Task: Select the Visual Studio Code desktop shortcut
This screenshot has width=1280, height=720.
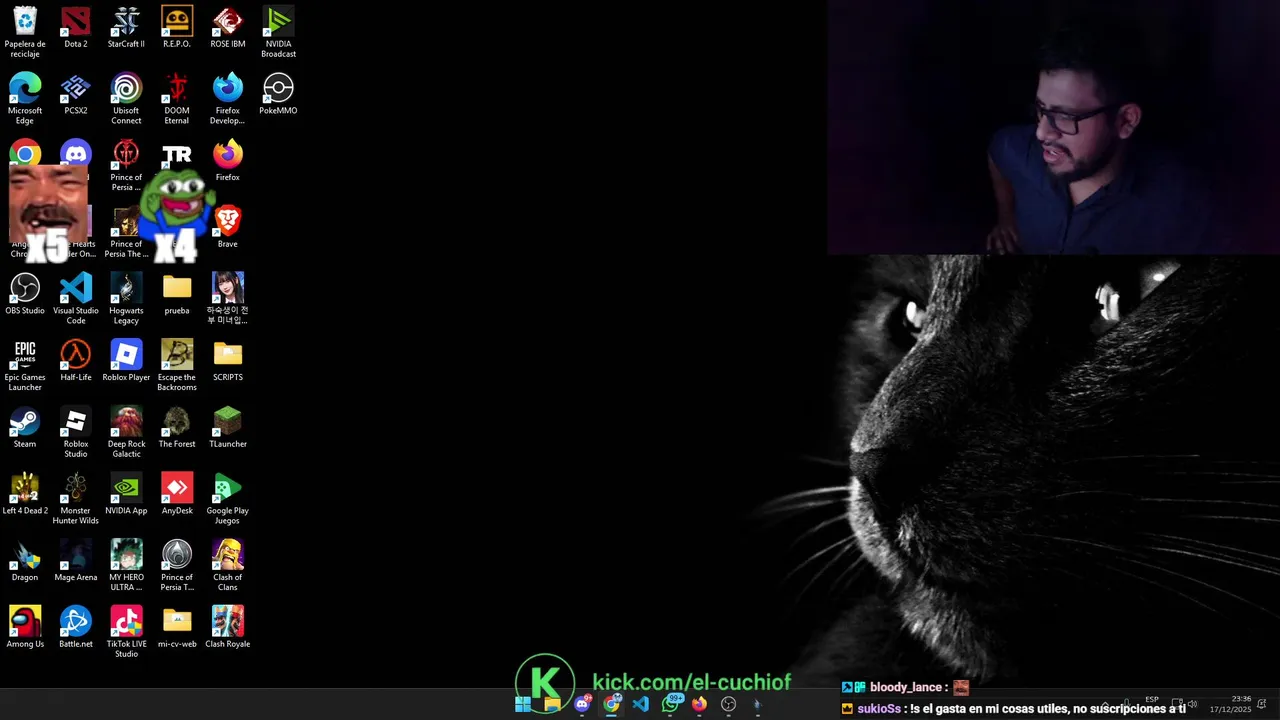Action: click(76, 299)
